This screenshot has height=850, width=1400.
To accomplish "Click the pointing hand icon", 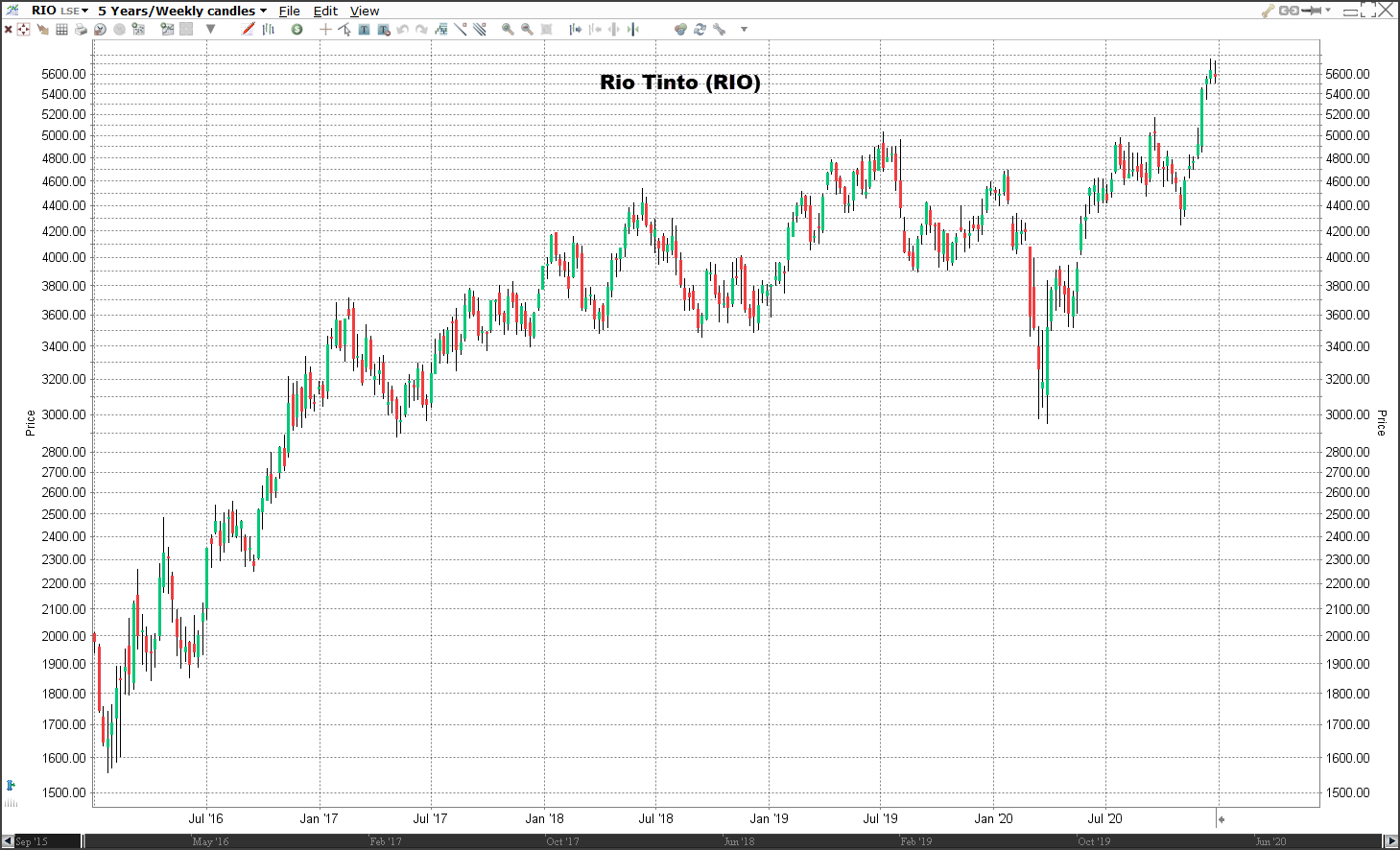I will (42, 30).
